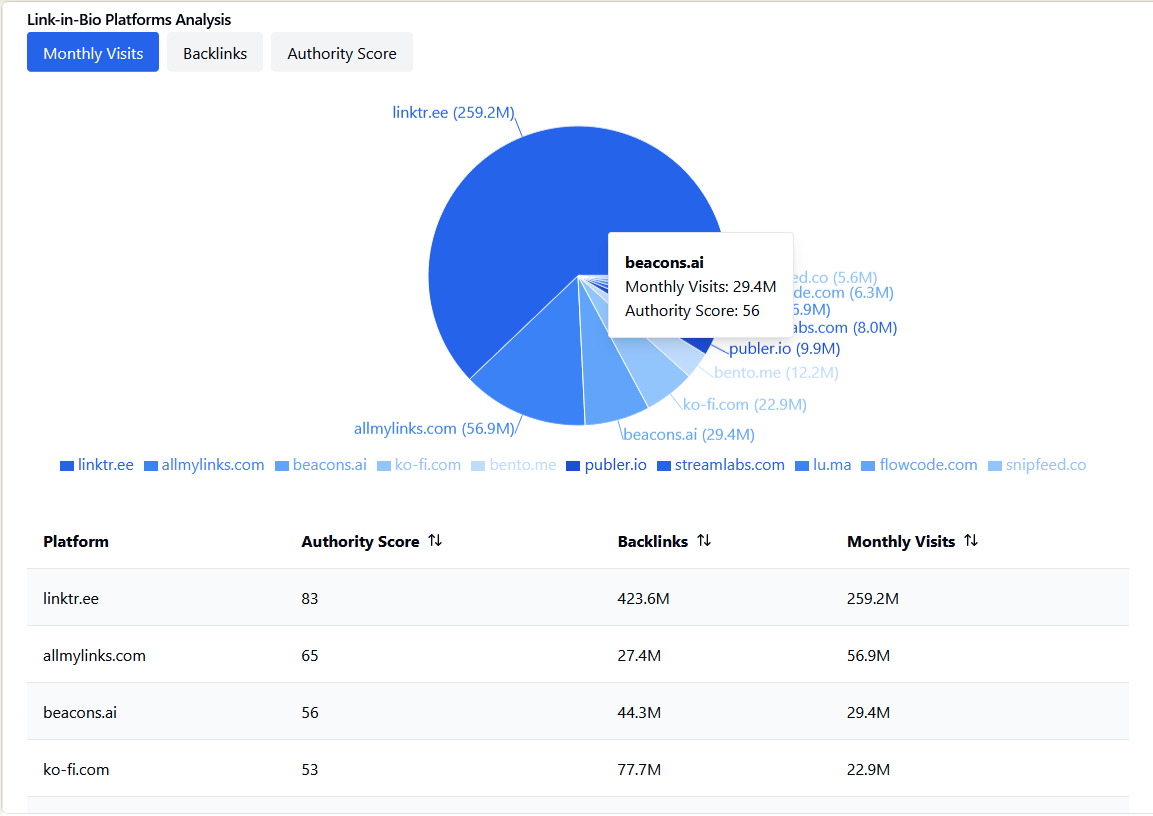Click the beacons.ai tooltip box
This screenshot has height=816, width=1153.
coord(701,285)
